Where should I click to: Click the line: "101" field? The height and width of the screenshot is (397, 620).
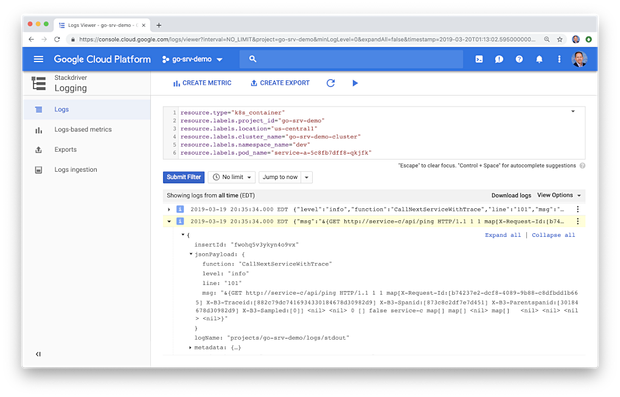222,283
